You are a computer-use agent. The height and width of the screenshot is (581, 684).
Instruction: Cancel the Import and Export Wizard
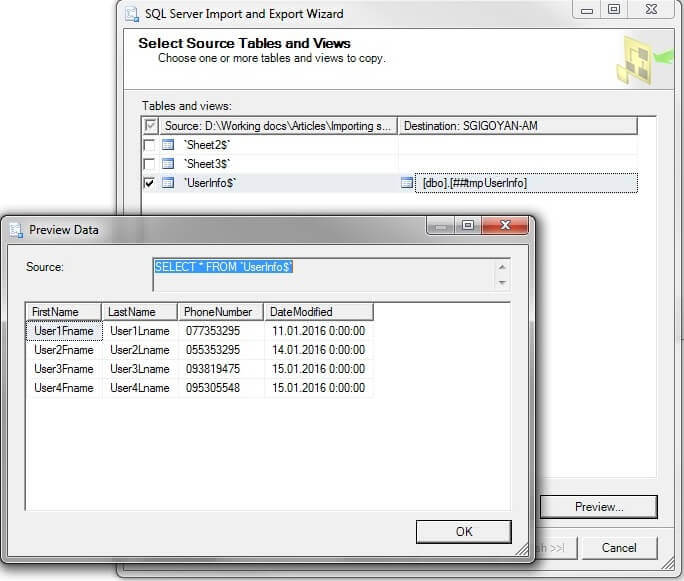click(618, 548)
